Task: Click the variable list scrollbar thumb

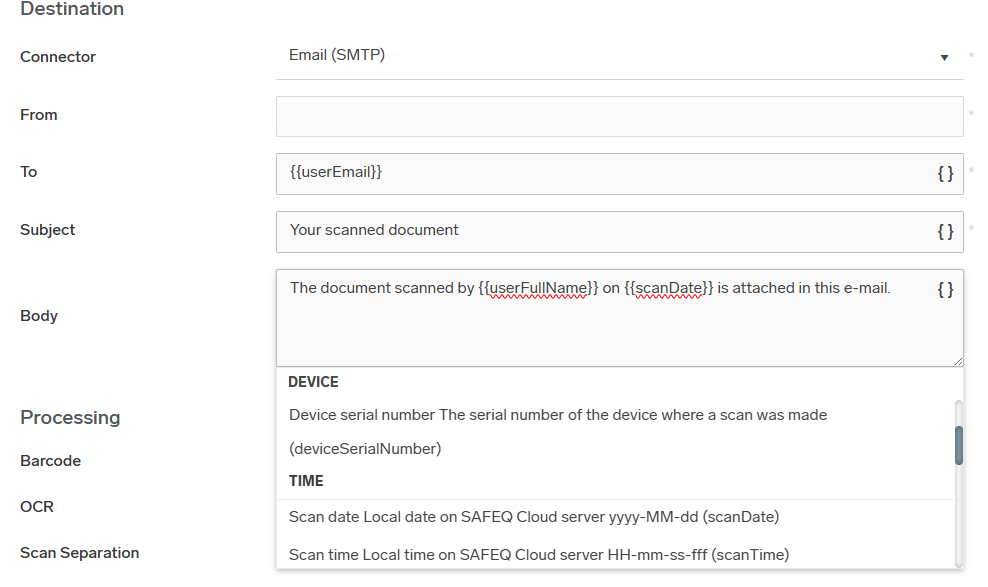Action: [959, 446]
